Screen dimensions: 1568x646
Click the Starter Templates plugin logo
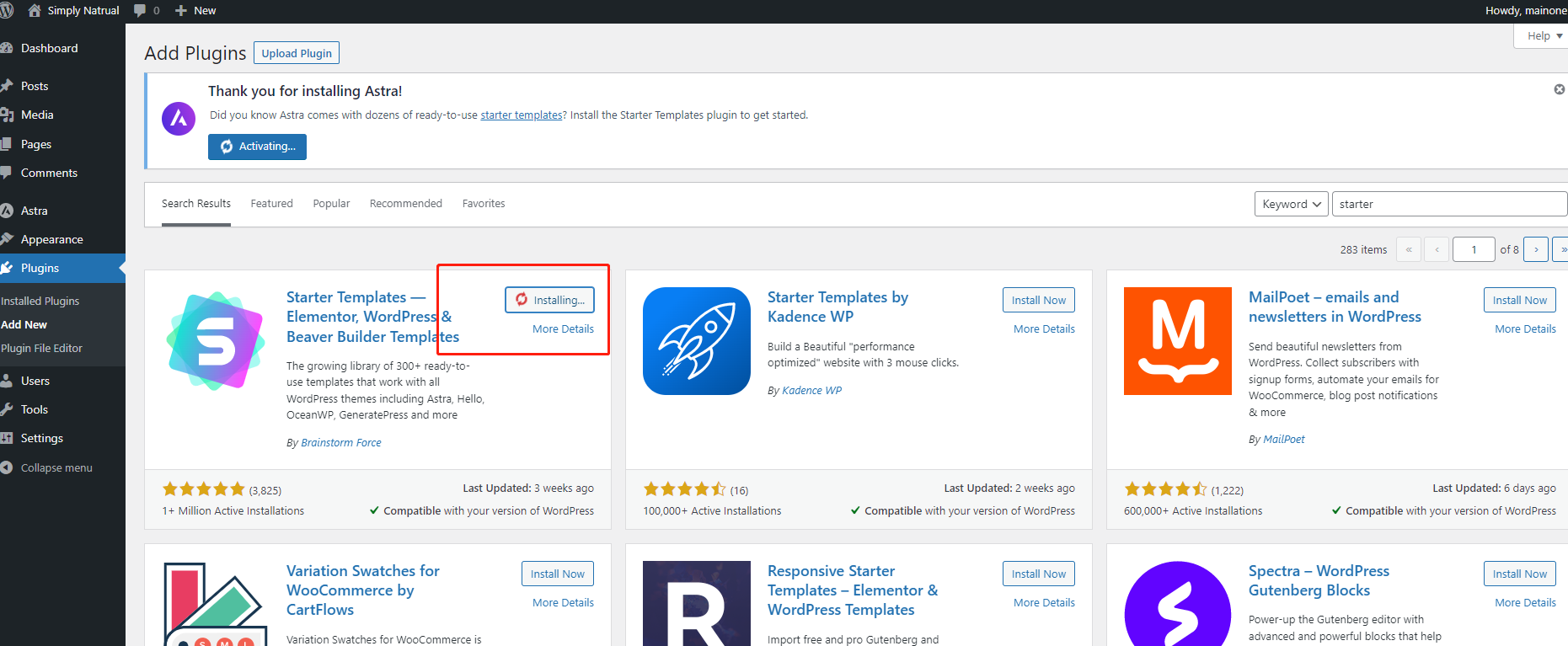216,340
